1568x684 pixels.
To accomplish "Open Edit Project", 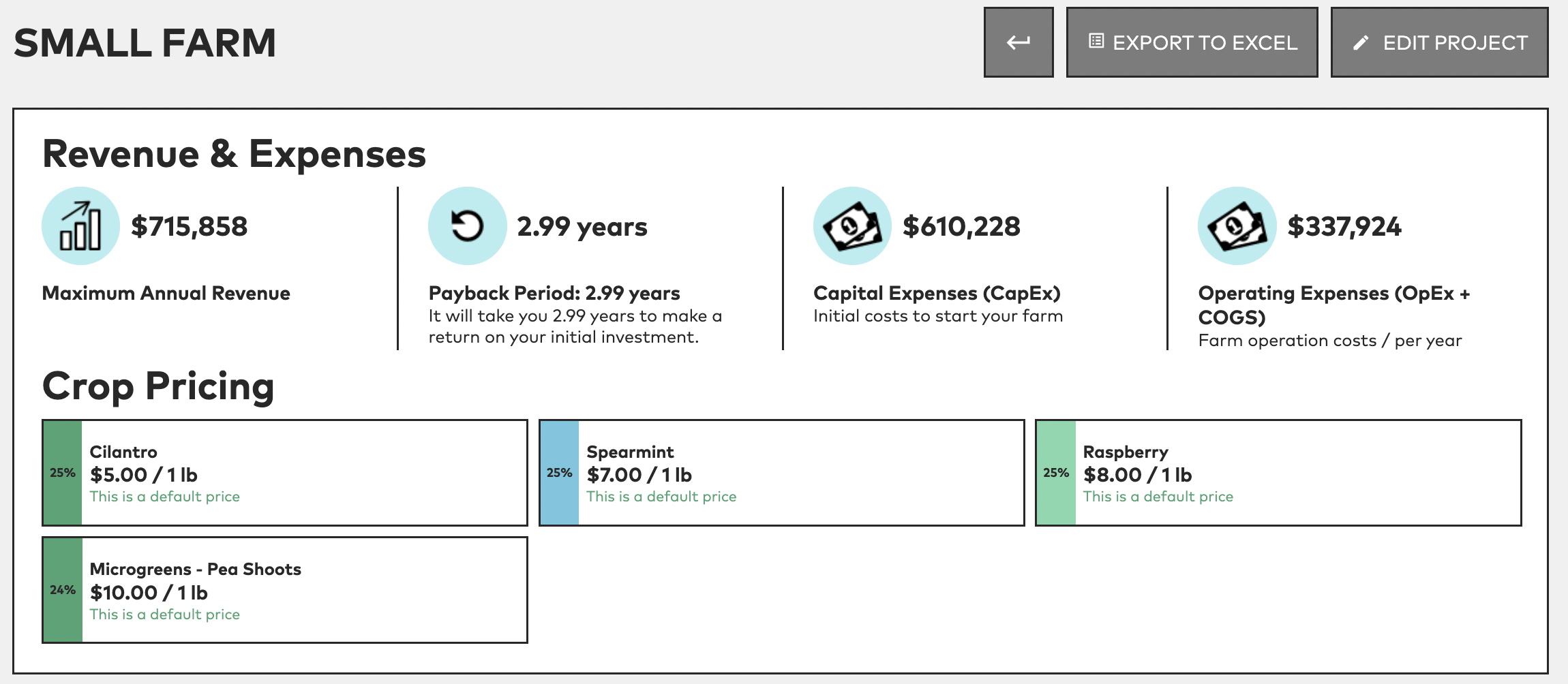I will click(x=1439, y=42).
